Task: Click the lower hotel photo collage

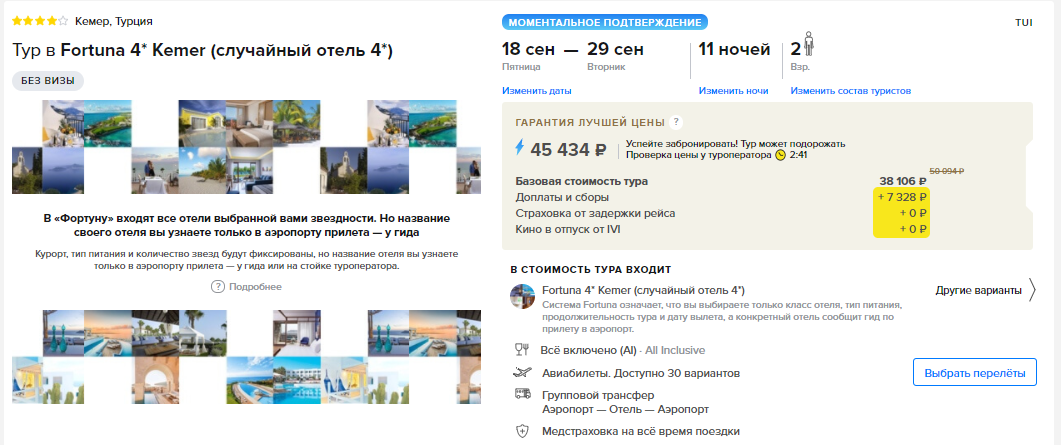Action: point(246,357)
